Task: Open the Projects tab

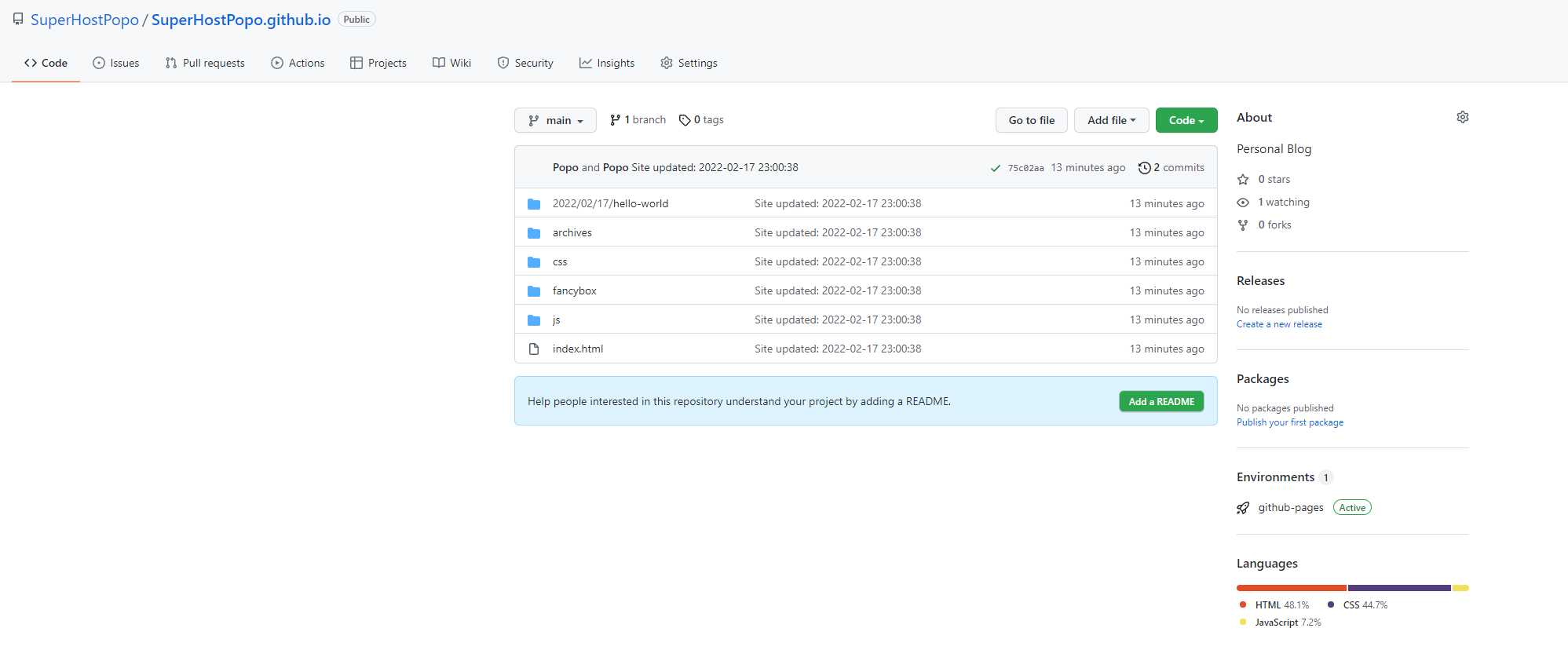Action: tap(378, 63)
